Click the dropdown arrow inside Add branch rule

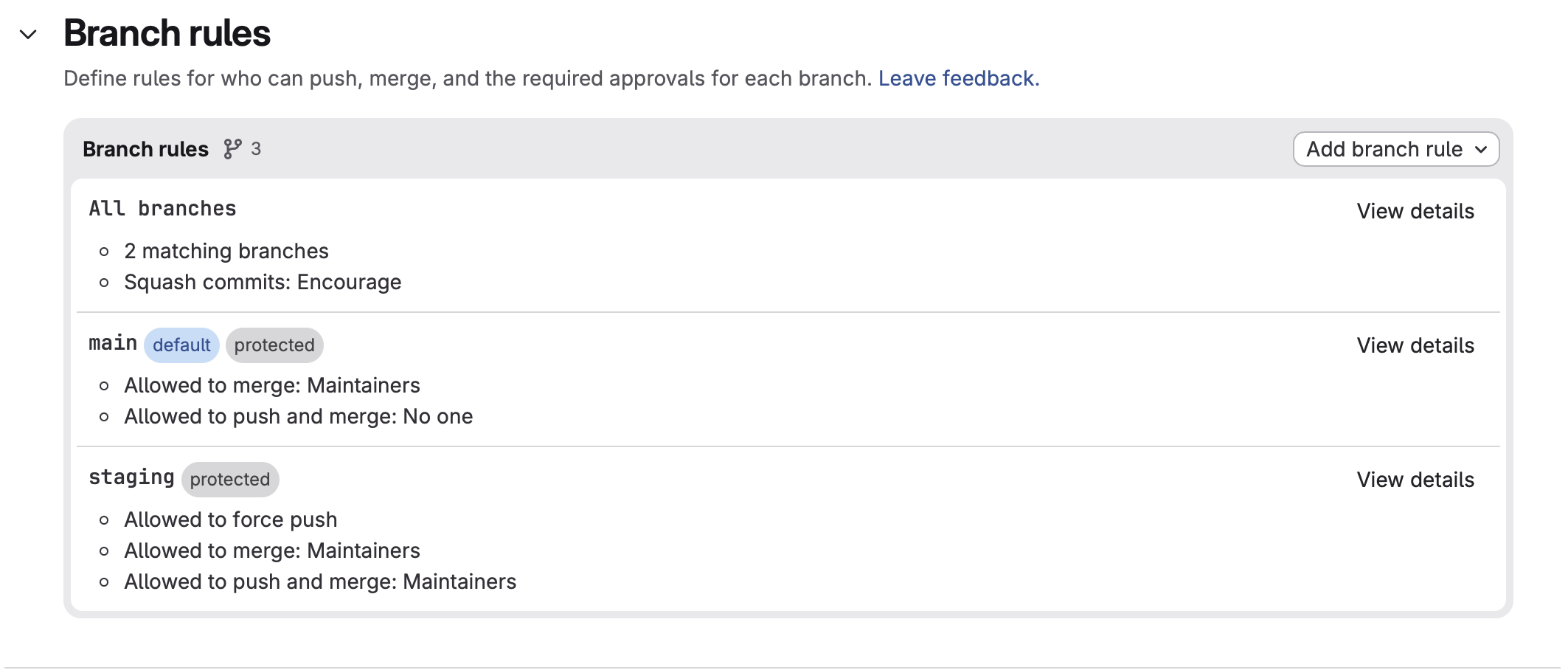click(x=1481, y=150)
